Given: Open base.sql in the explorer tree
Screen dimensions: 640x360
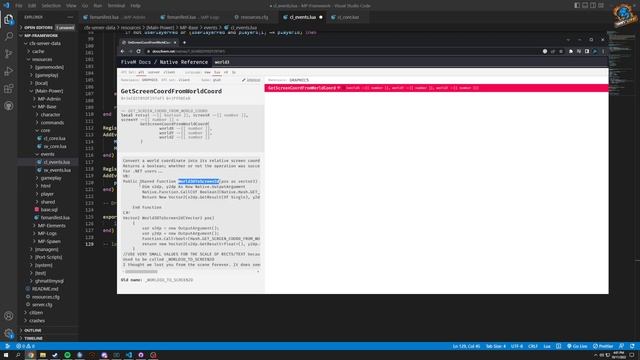Looking at the screenshot, I should pos(49,209).
